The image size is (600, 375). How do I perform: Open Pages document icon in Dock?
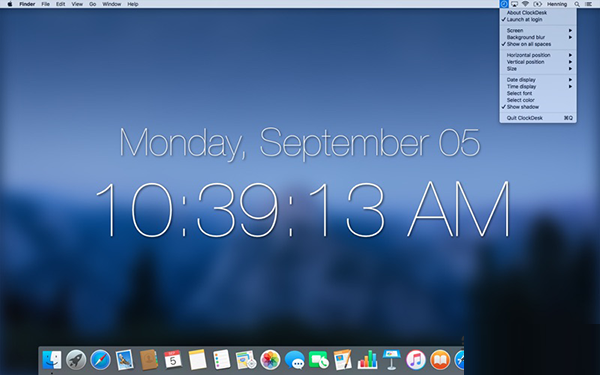[343, 360]
